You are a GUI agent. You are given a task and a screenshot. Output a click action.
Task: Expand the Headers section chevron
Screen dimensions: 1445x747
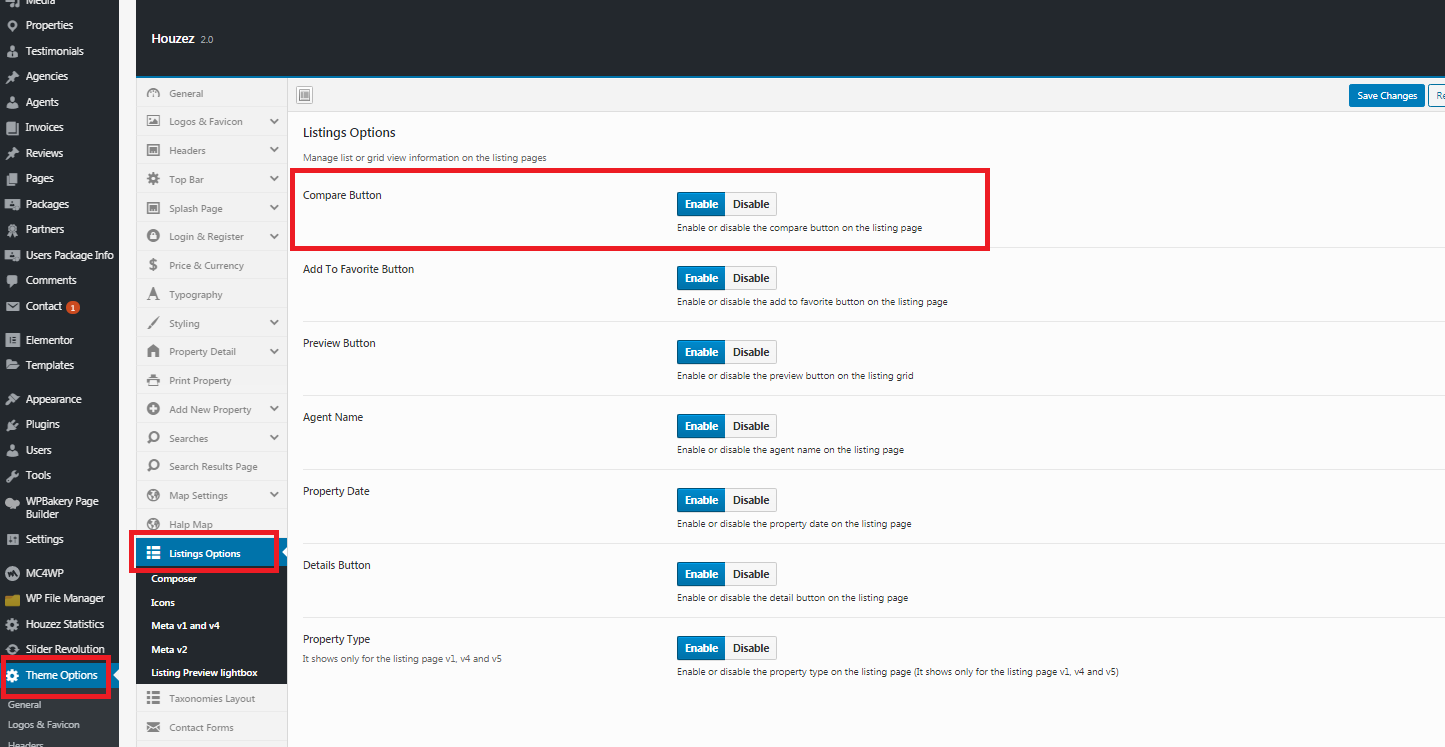pos(274,150)
